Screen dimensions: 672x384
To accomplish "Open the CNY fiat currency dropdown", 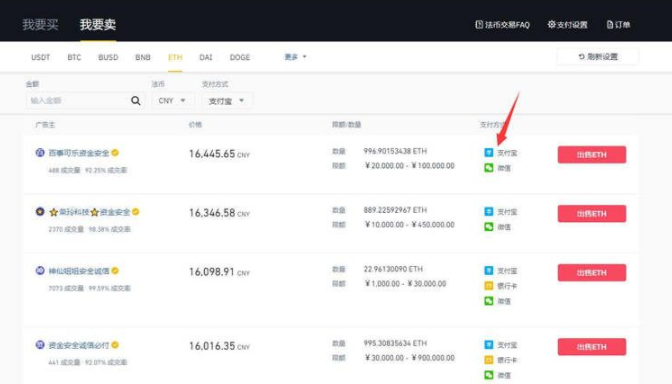I will click(x=172, y=101).
